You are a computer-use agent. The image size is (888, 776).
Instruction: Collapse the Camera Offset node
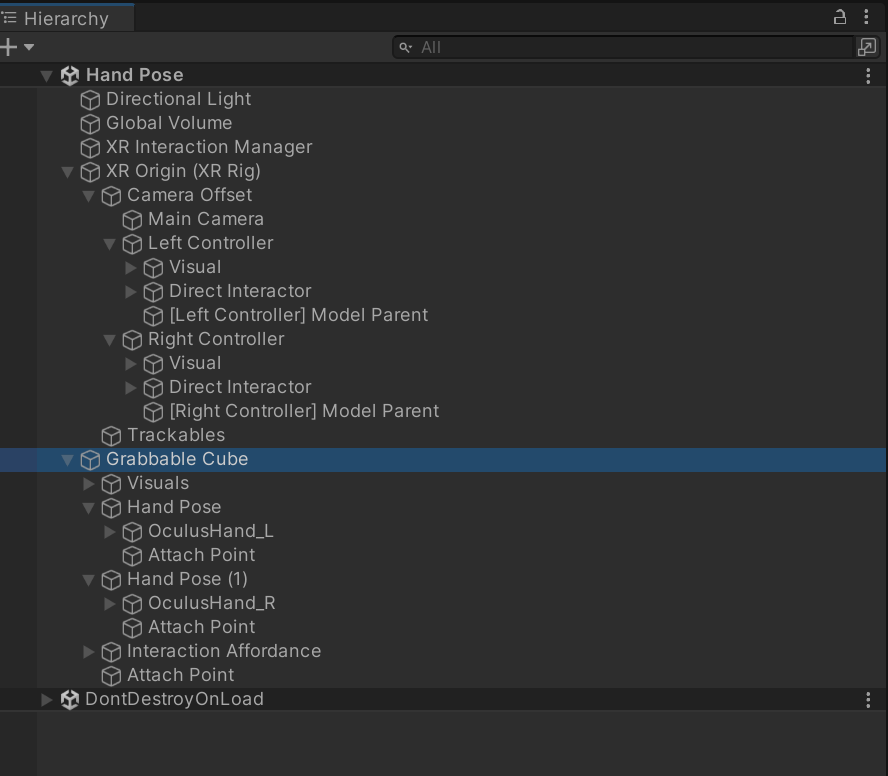pyautogui.click(x=88, y=196)
